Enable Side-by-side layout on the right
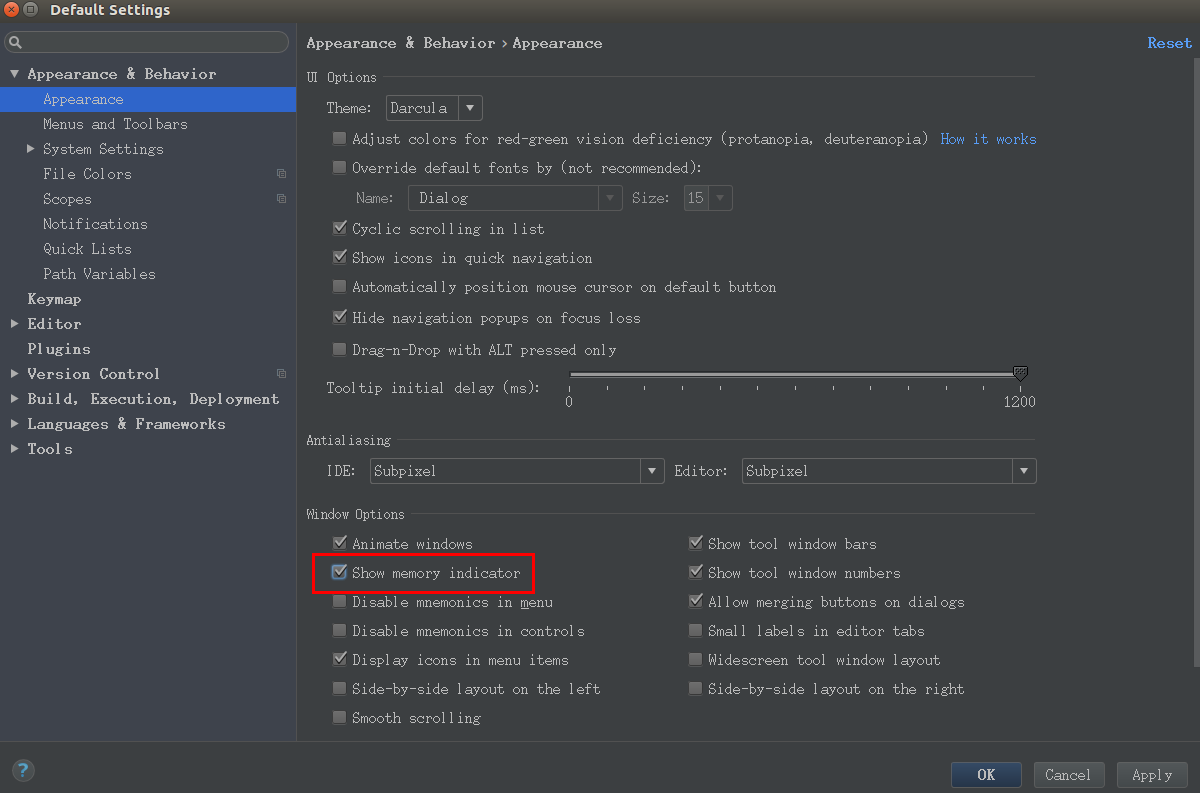Image resolution: width=1200 pixels, height=793 pixels. tap(696, 689)
